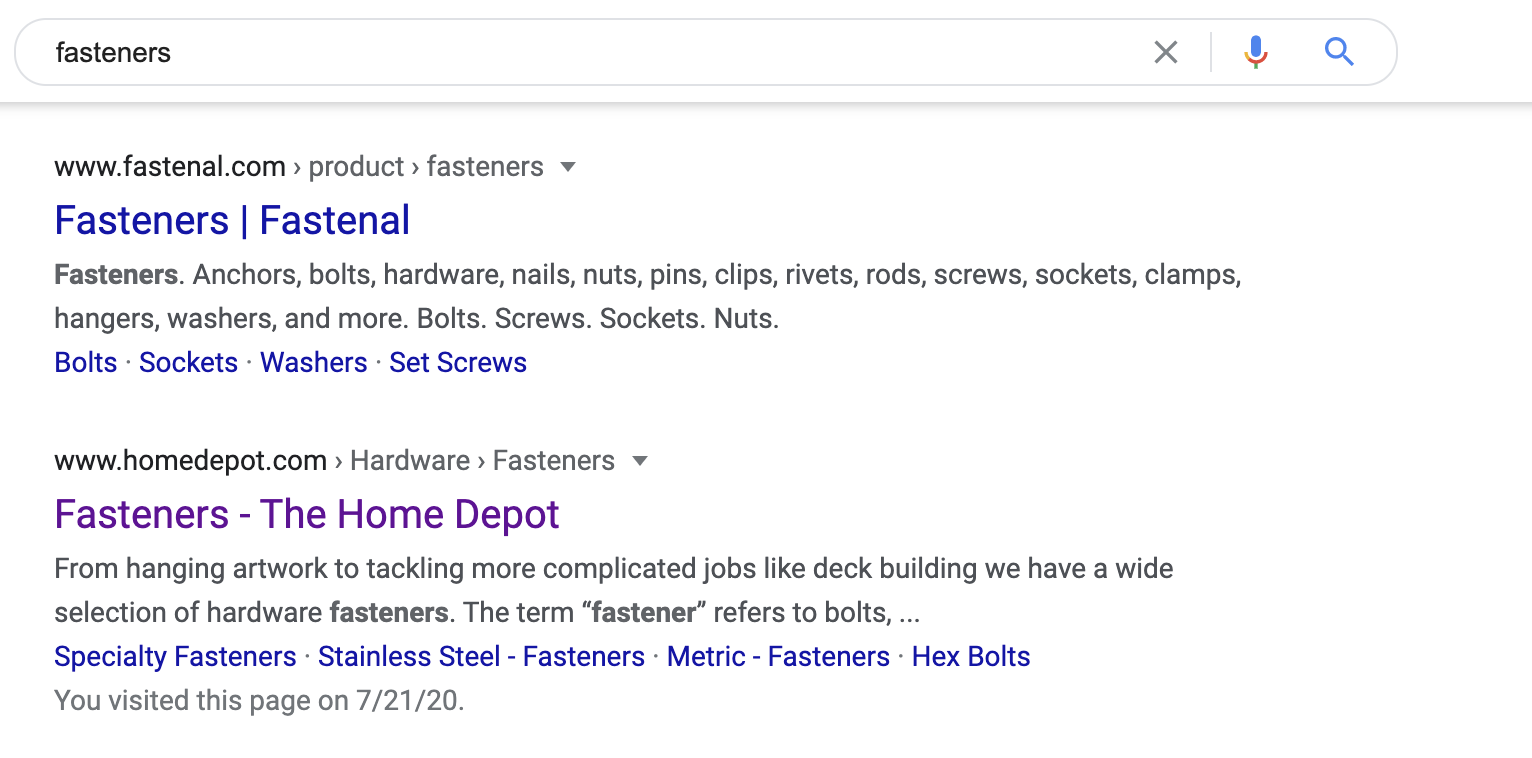Expand the dropdown arrow beside homedepot.com URL

click(x=640, y=461)
